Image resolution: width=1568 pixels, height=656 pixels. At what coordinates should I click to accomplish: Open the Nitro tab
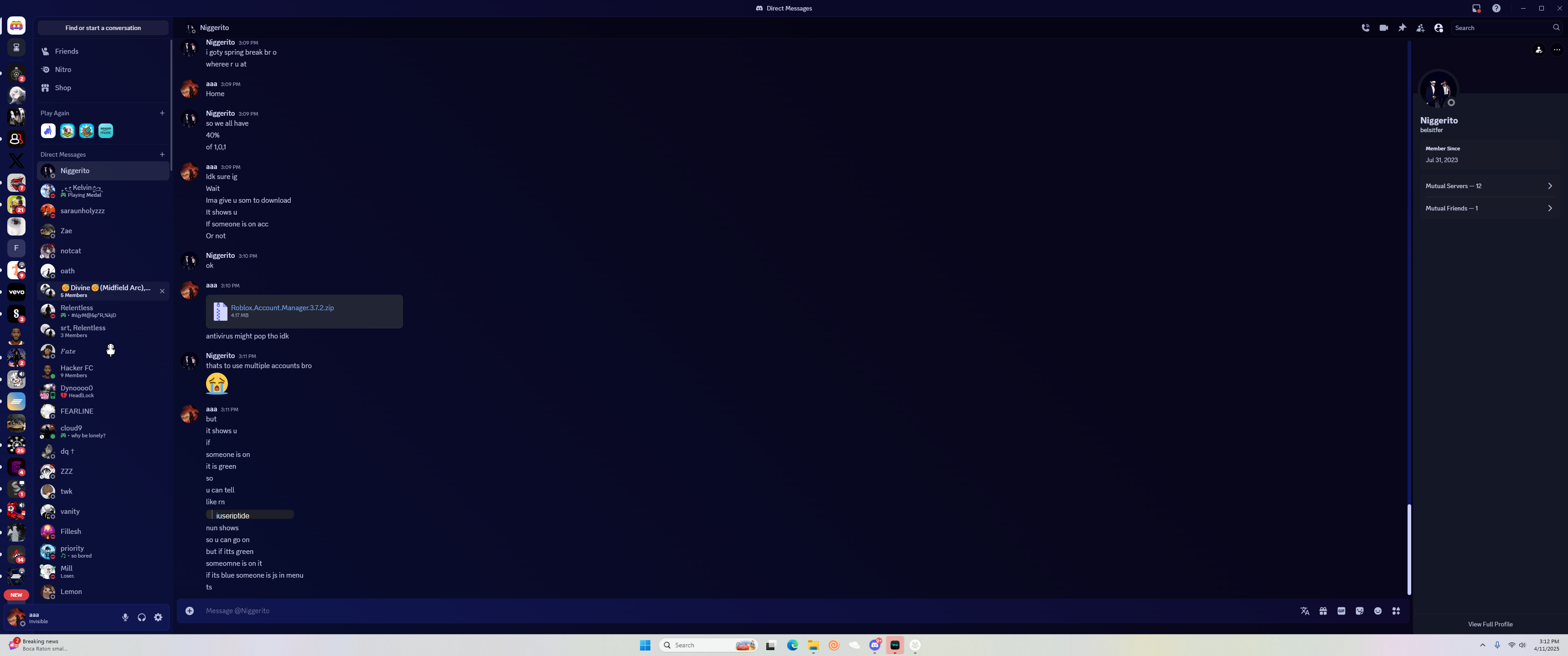click(103, 70)
